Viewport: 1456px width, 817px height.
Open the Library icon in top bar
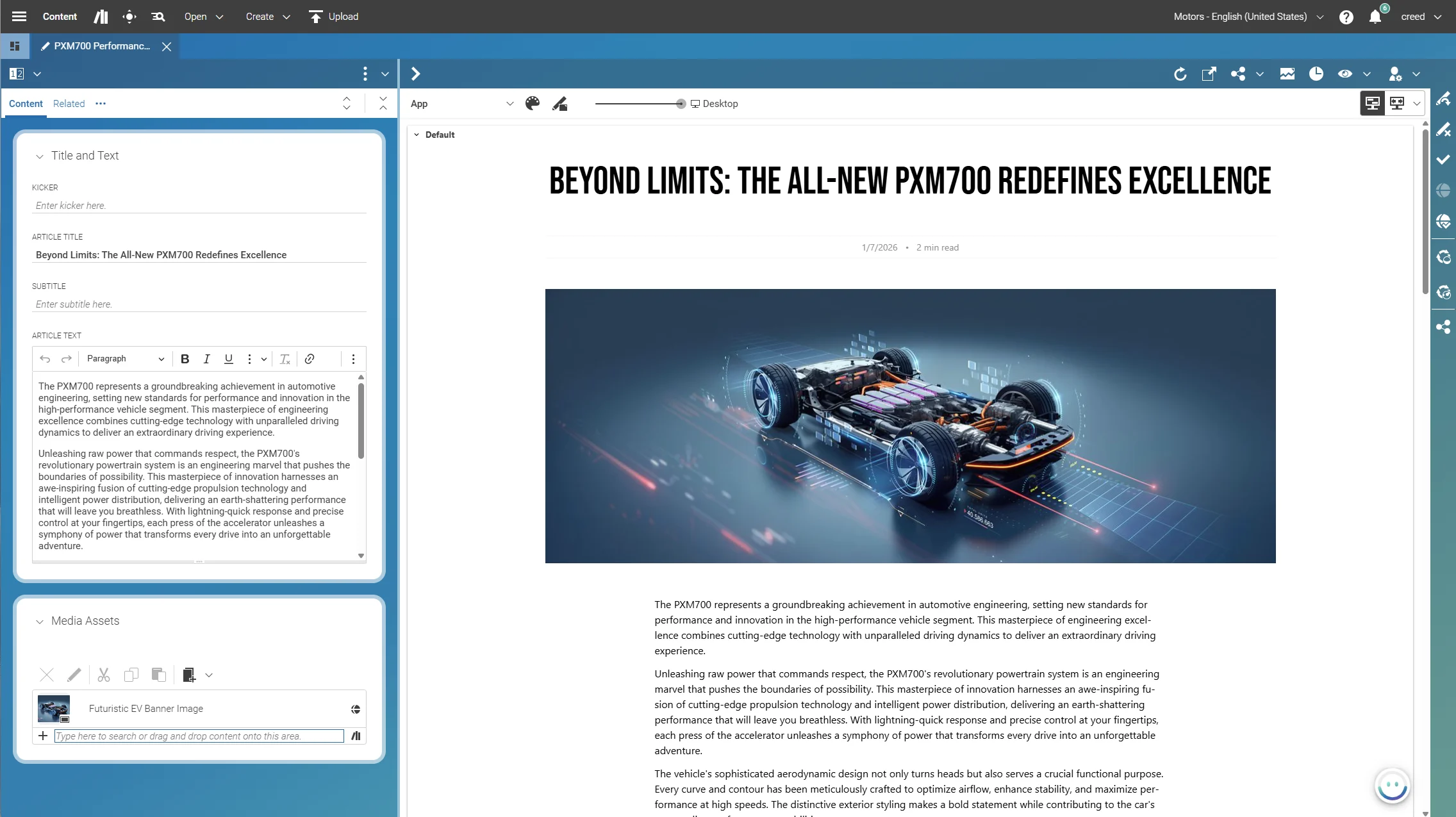[x=101, y=17]
